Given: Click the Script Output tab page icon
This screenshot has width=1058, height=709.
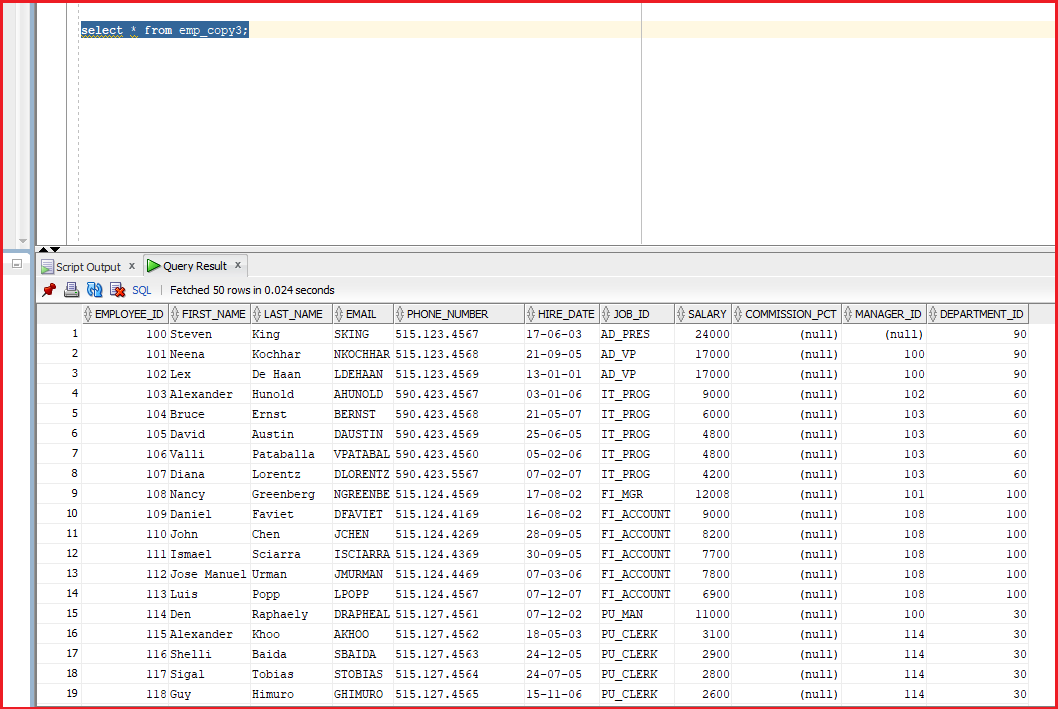Looking at the screenshot, I should click(x=47, y=267).
